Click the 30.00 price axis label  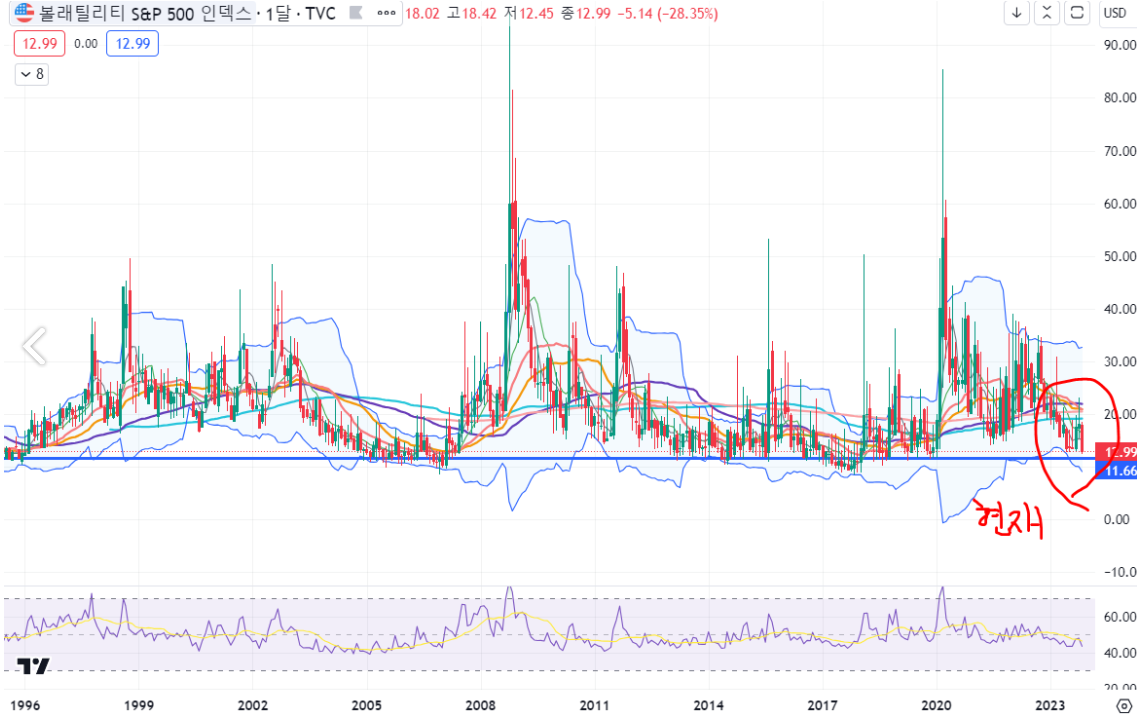point(1120,361)
